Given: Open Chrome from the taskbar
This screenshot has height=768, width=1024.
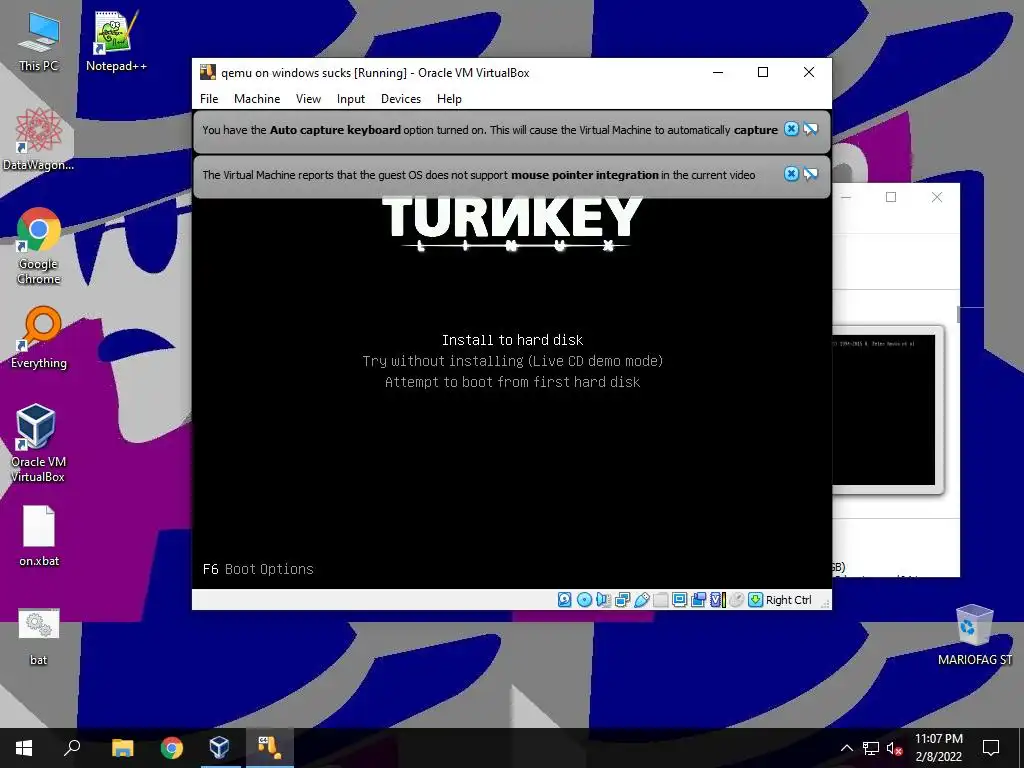Looking at the screenshot, I should (x=172, y=748).
